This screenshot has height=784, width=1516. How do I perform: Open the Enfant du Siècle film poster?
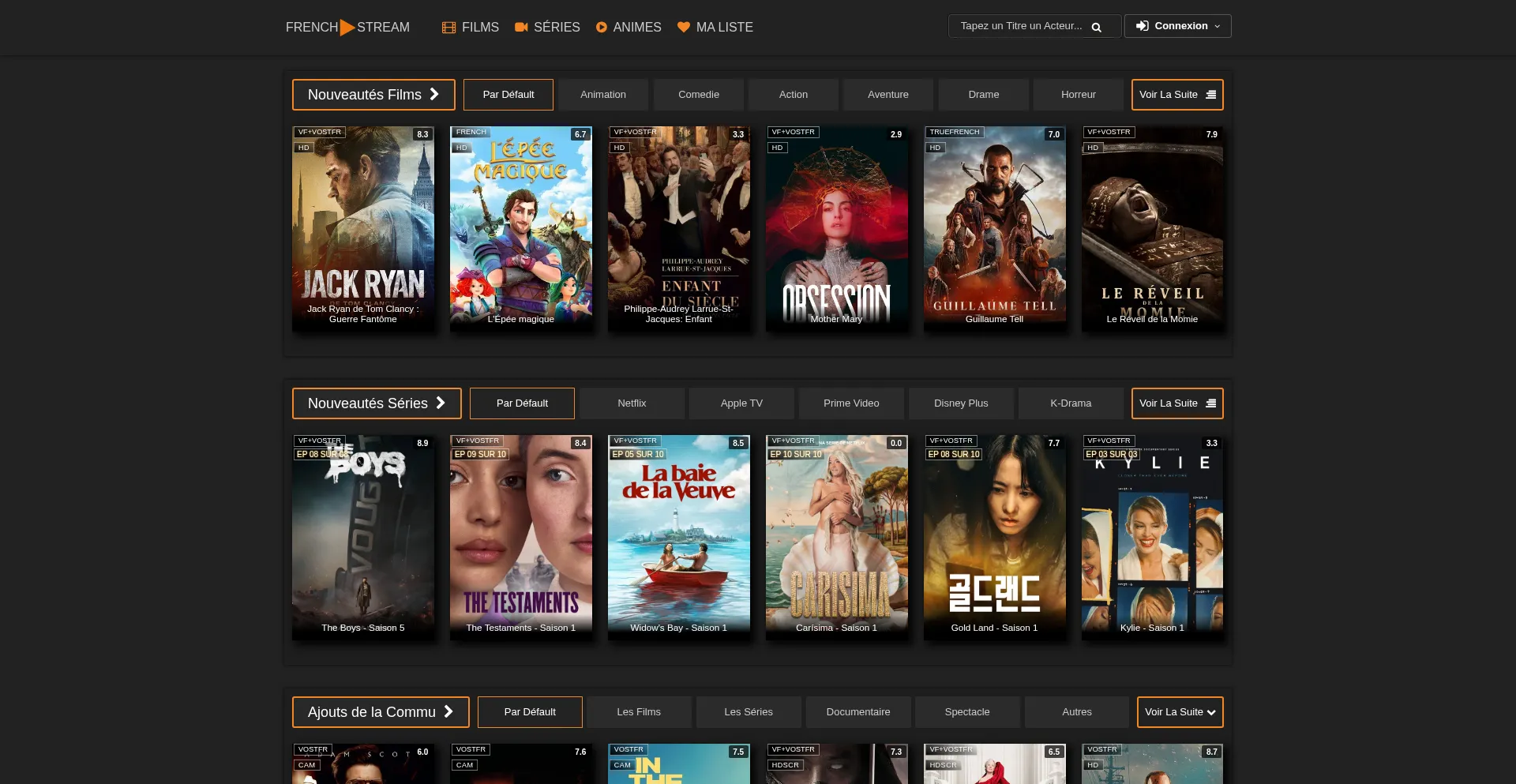[679, 229]
